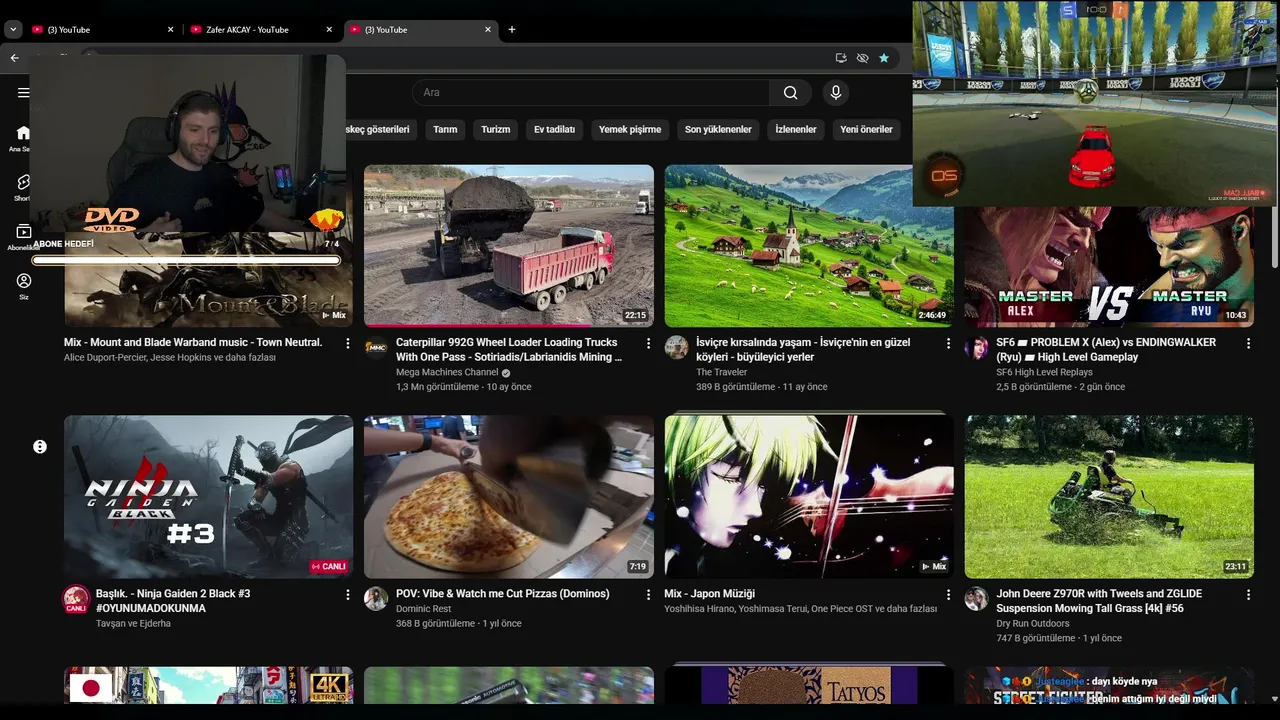Open the Swiss village thumbnail
The height and width of the screenshot is (720, 1280).
809,246
